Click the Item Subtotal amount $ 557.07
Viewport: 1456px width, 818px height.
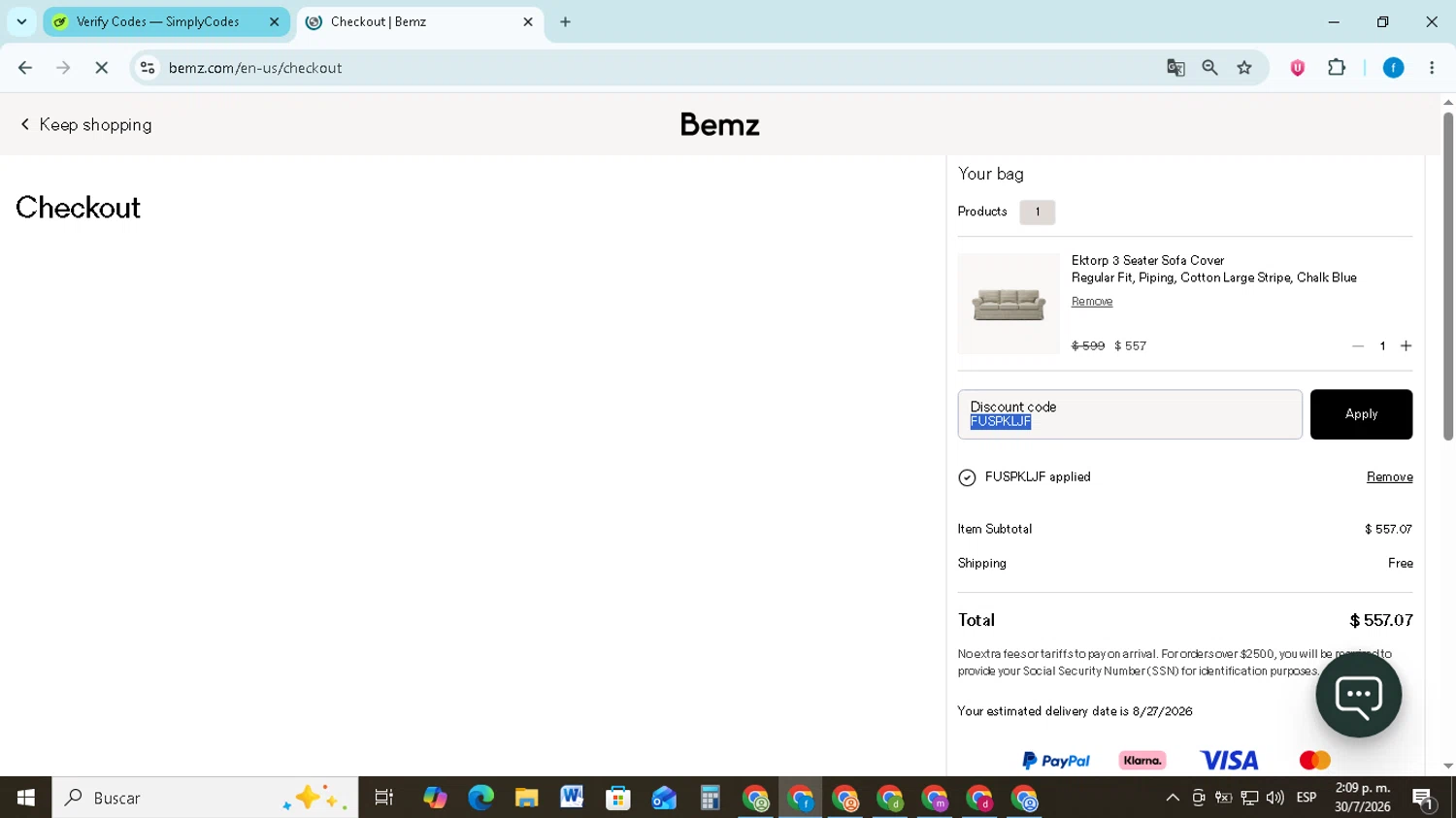point(1388,530)
